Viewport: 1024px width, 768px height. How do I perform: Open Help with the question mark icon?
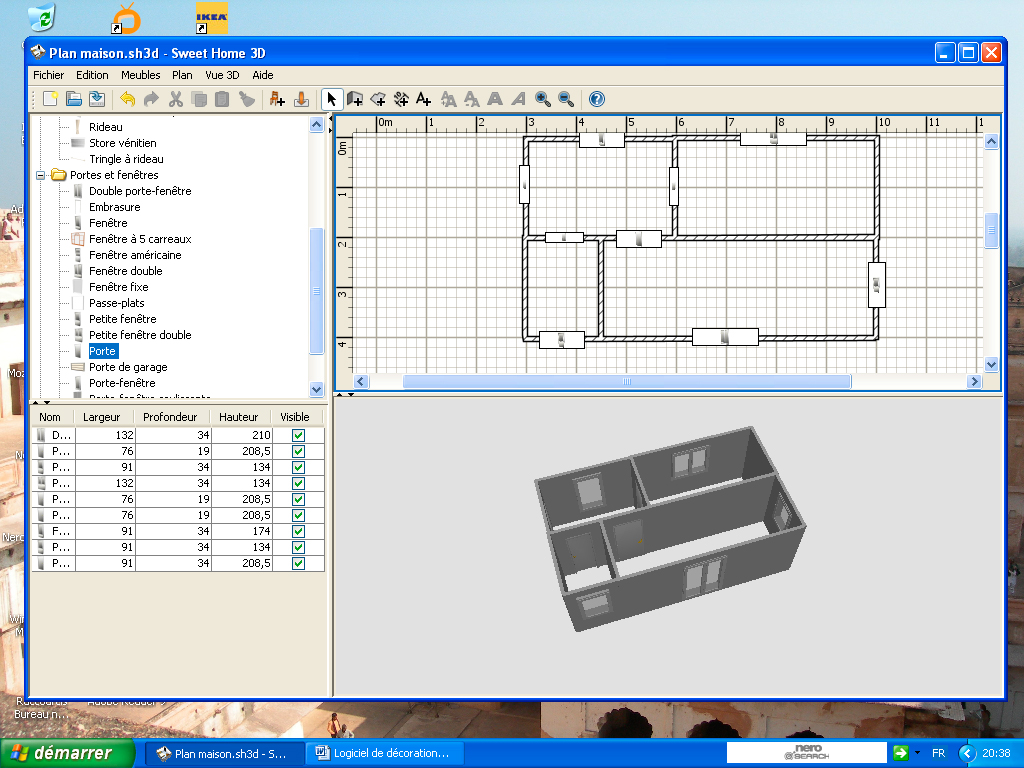tap(597, 99)
